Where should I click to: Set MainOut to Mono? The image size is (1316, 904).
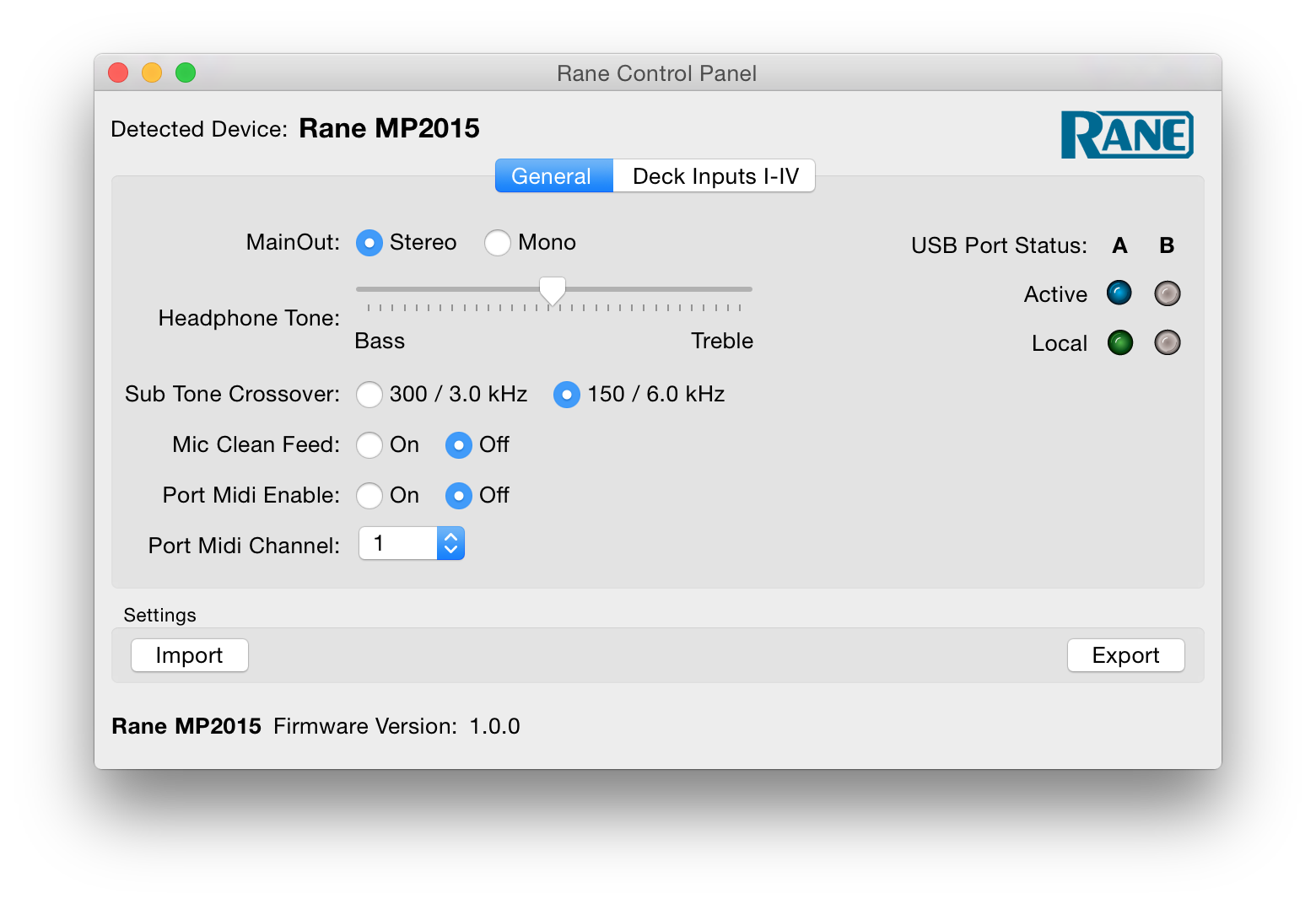tap(498, 243)
